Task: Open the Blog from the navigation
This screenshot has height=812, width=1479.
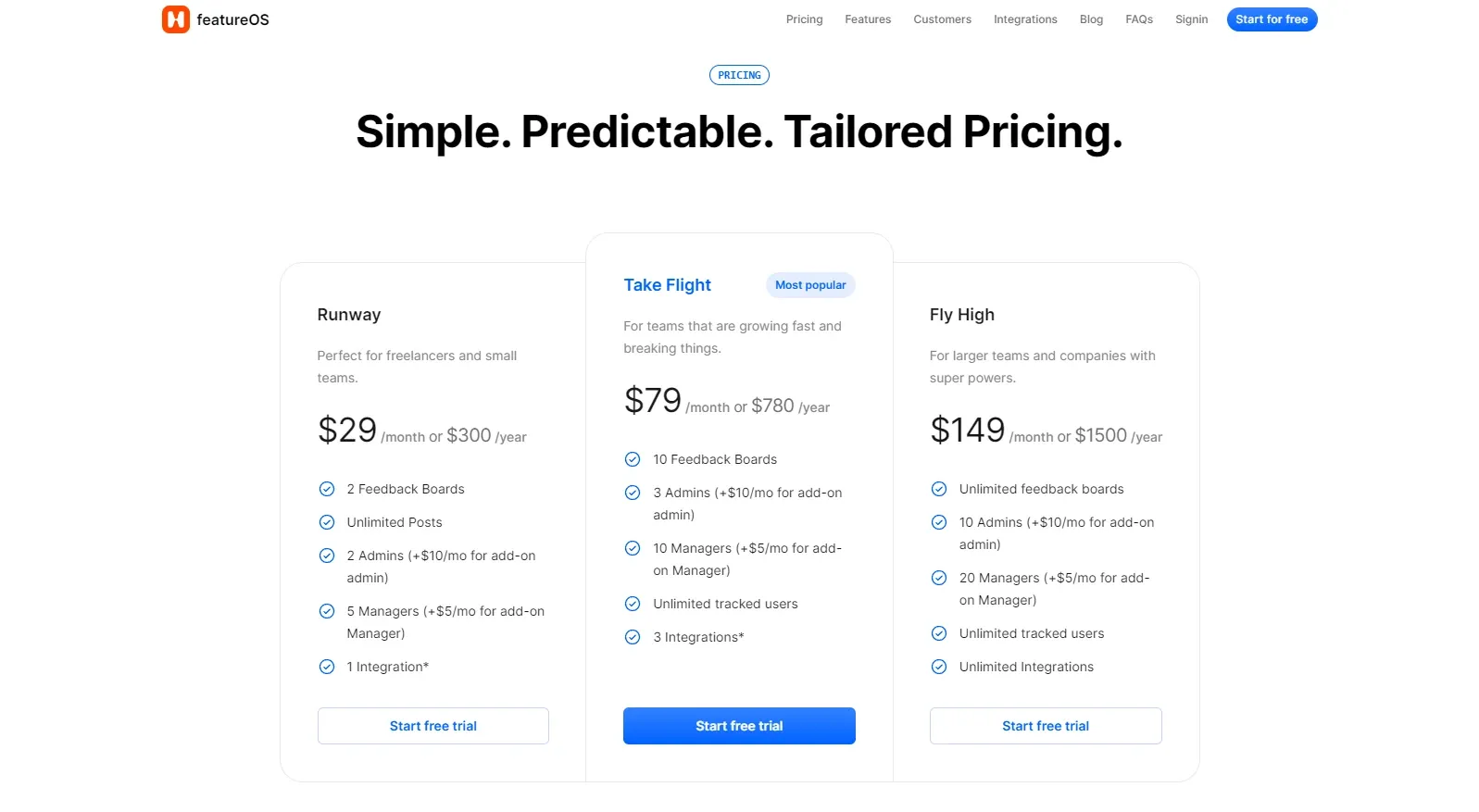Action: (x=1090, y=19)
